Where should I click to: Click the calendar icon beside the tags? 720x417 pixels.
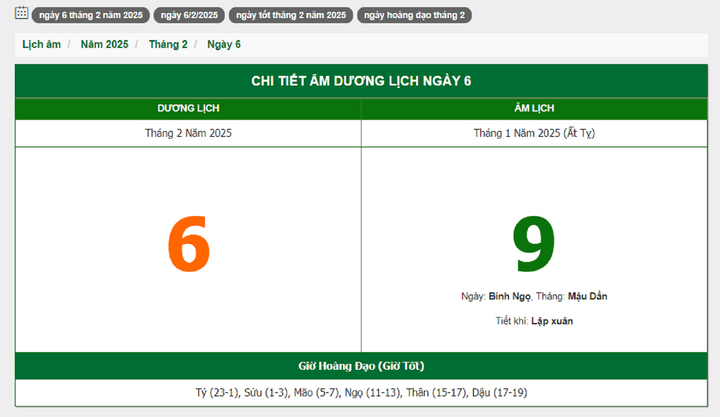tap(21, 14)
